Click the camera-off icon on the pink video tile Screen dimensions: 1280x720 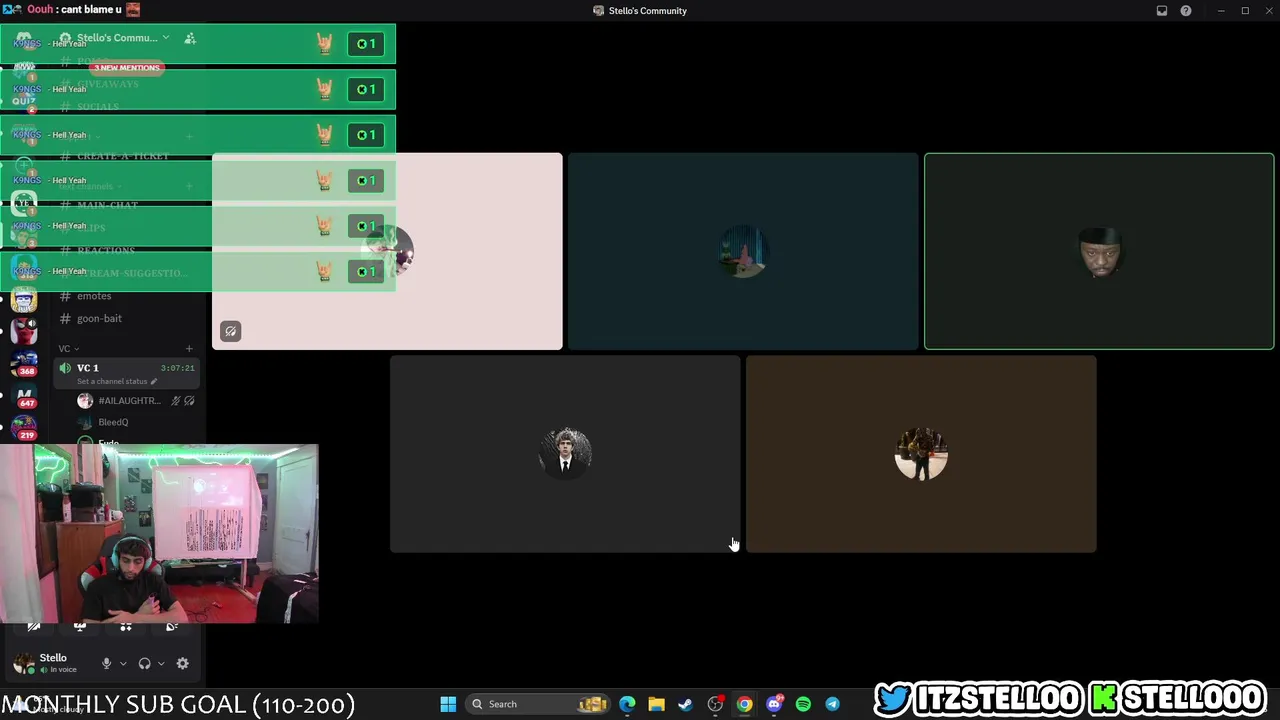coord(230,331)
